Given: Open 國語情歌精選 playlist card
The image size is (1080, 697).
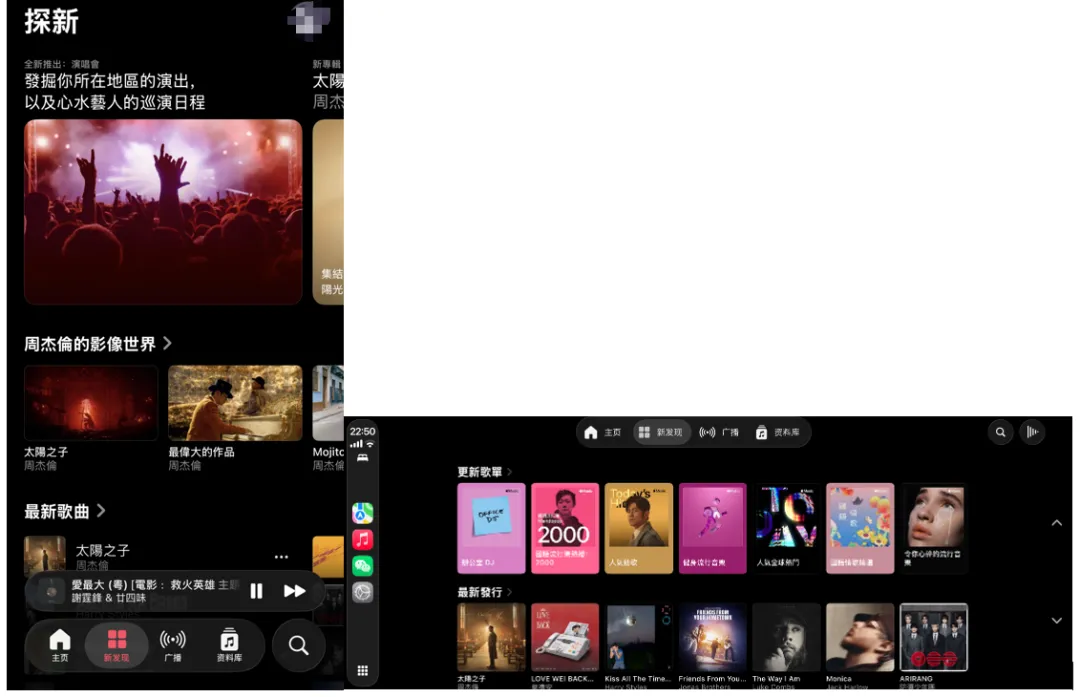Looking at the screenshot, I should 860,528.
